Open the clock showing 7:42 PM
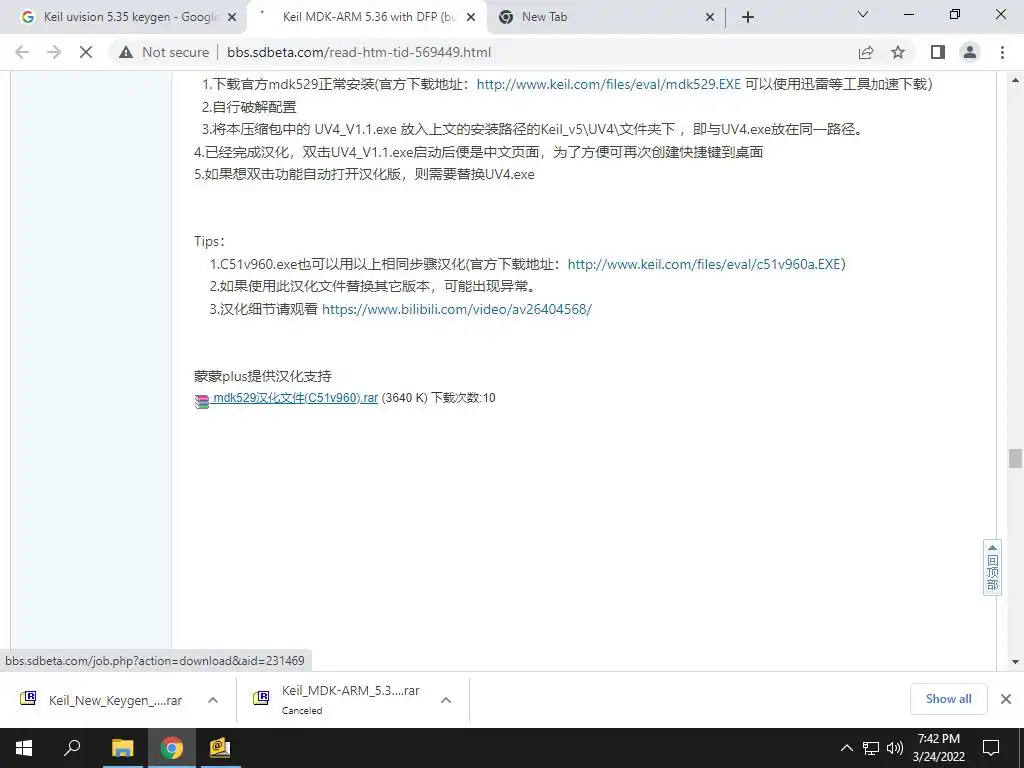The width and height of the screenshot is (1024, 768). pyautogui.click(x=938, y=748)
